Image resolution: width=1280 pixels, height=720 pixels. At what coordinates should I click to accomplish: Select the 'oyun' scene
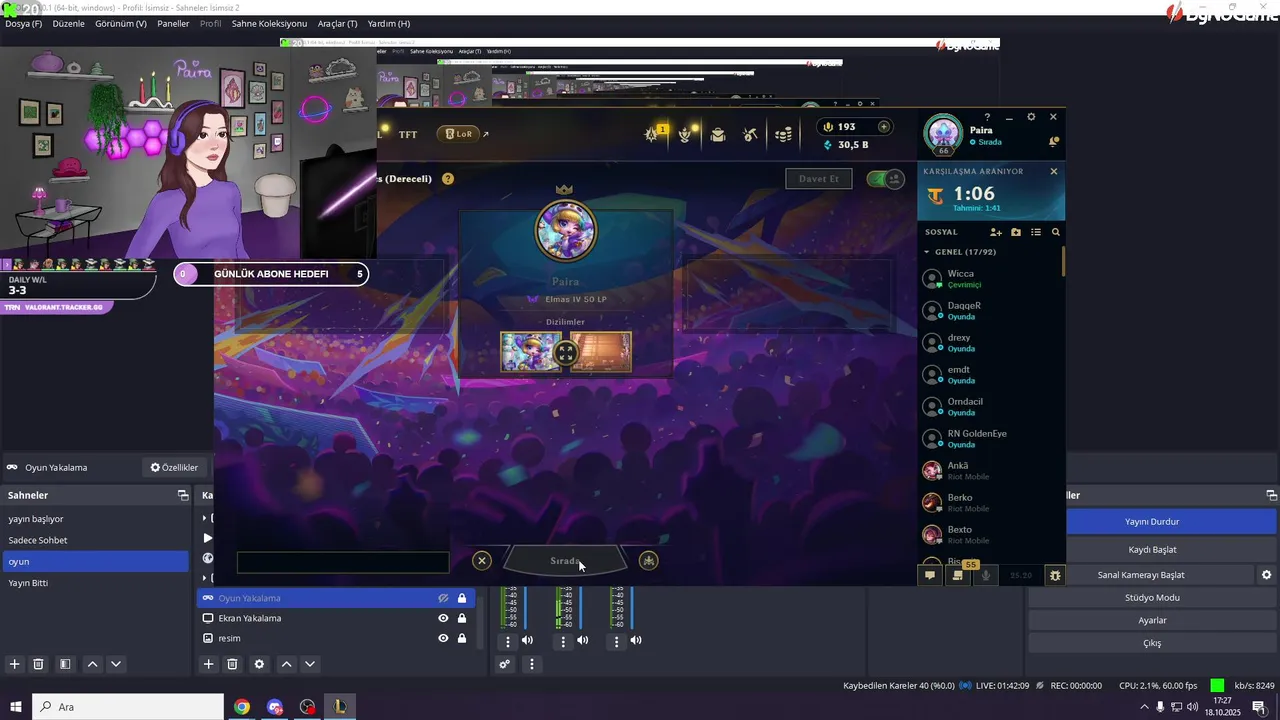(96, 561)
